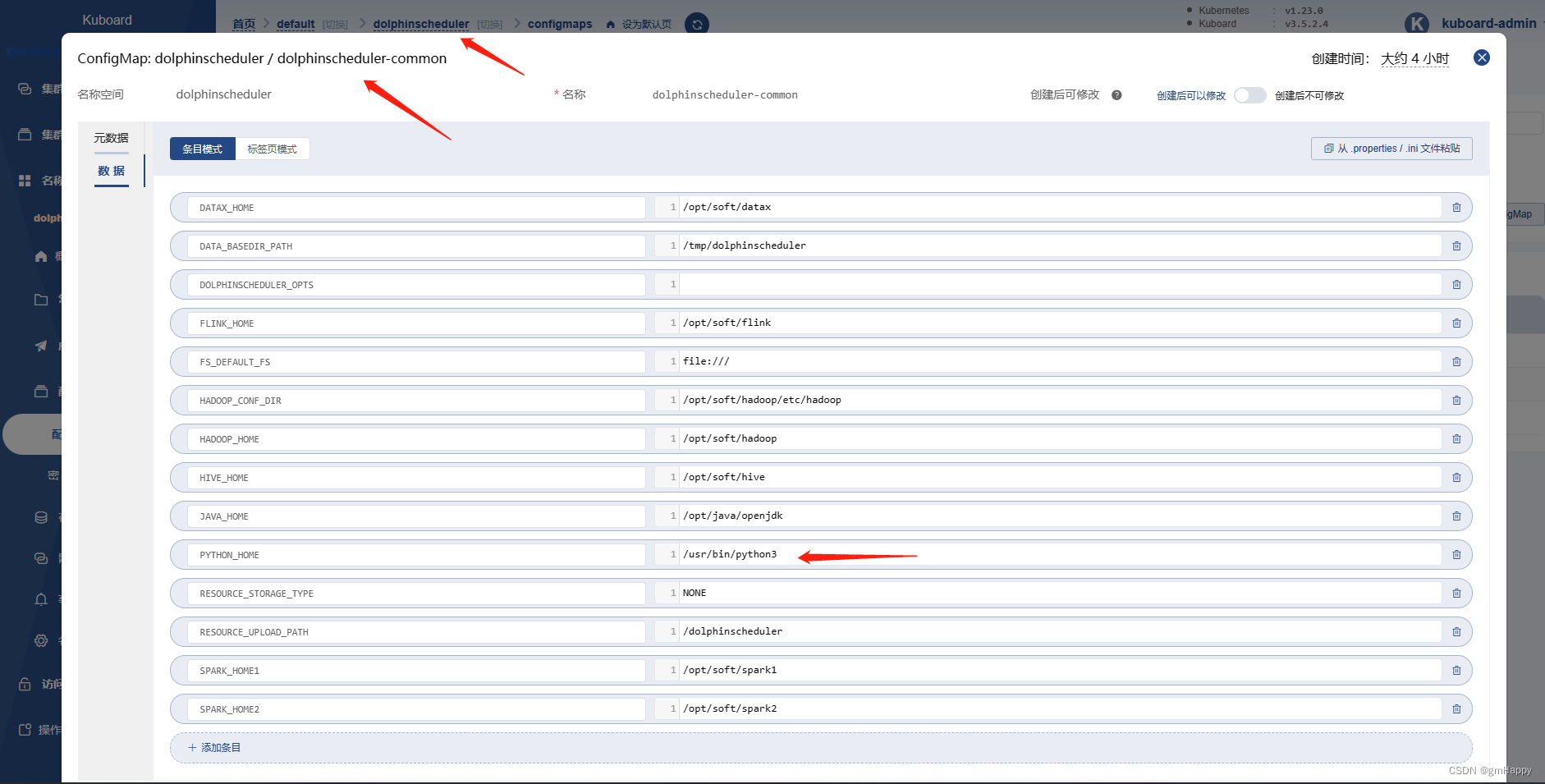Delete the RESOURCE_STORAGE_TYPE entry
Screen dimensions: 1545x784
pyautogui.click(x=1456, y=594)
